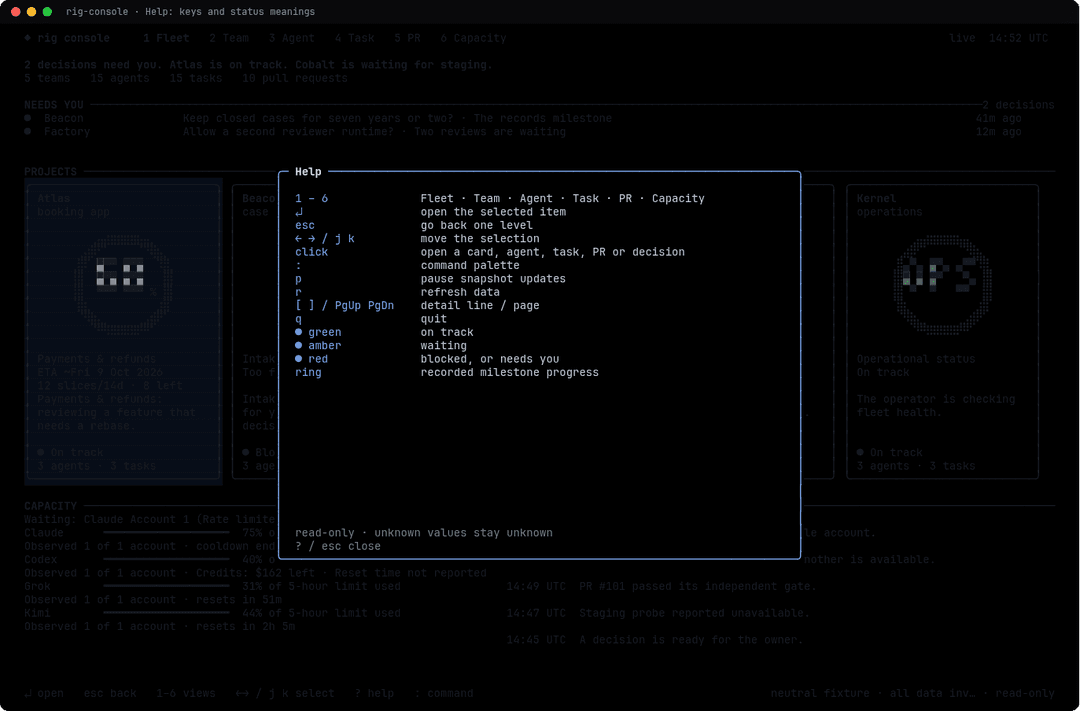Close Help using the '? / esc close' hint
This screenshot has width=1080, height=711.
point(338,546)
